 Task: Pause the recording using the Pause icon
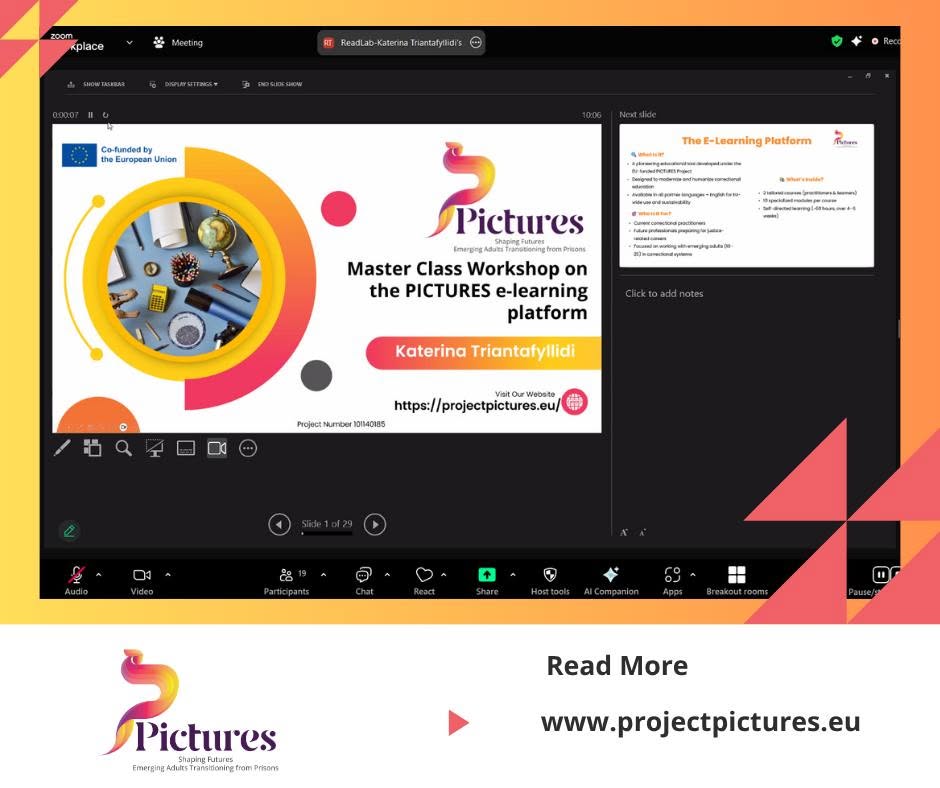pos(880,575)
